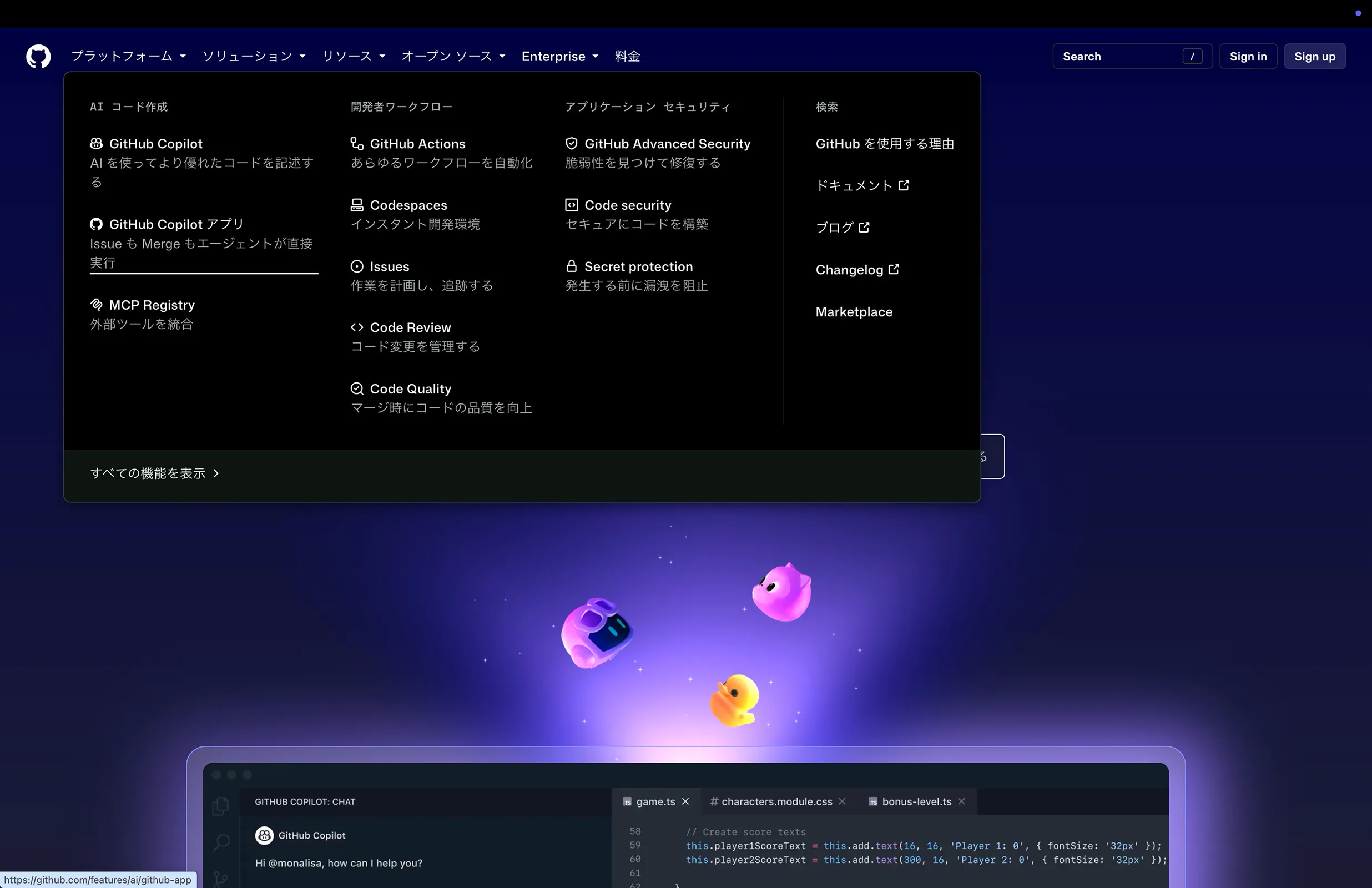Expand the リソース dropdown

tap(354, 56)
